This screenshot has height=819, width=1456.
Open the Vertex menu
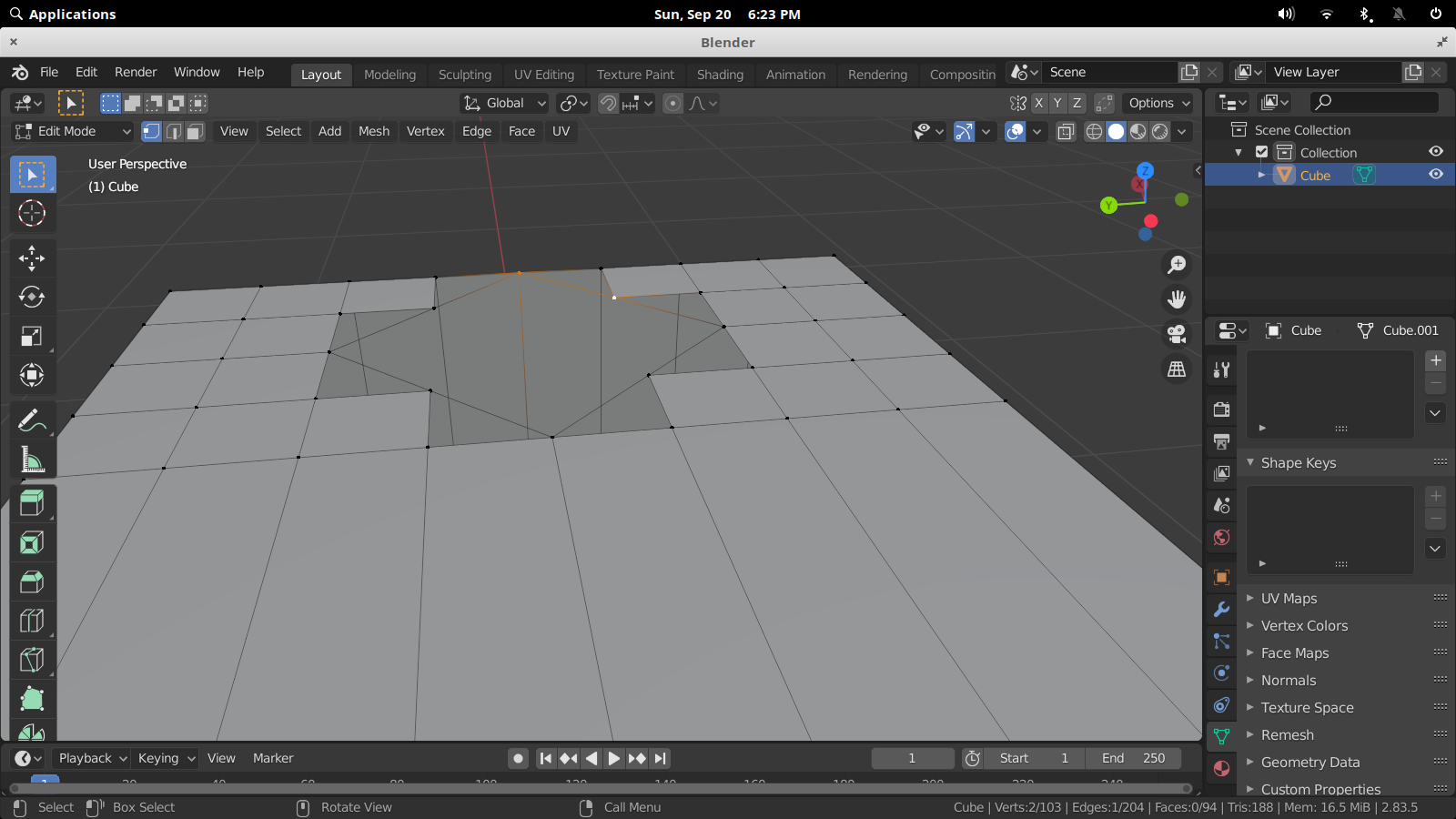click(426, 131)
